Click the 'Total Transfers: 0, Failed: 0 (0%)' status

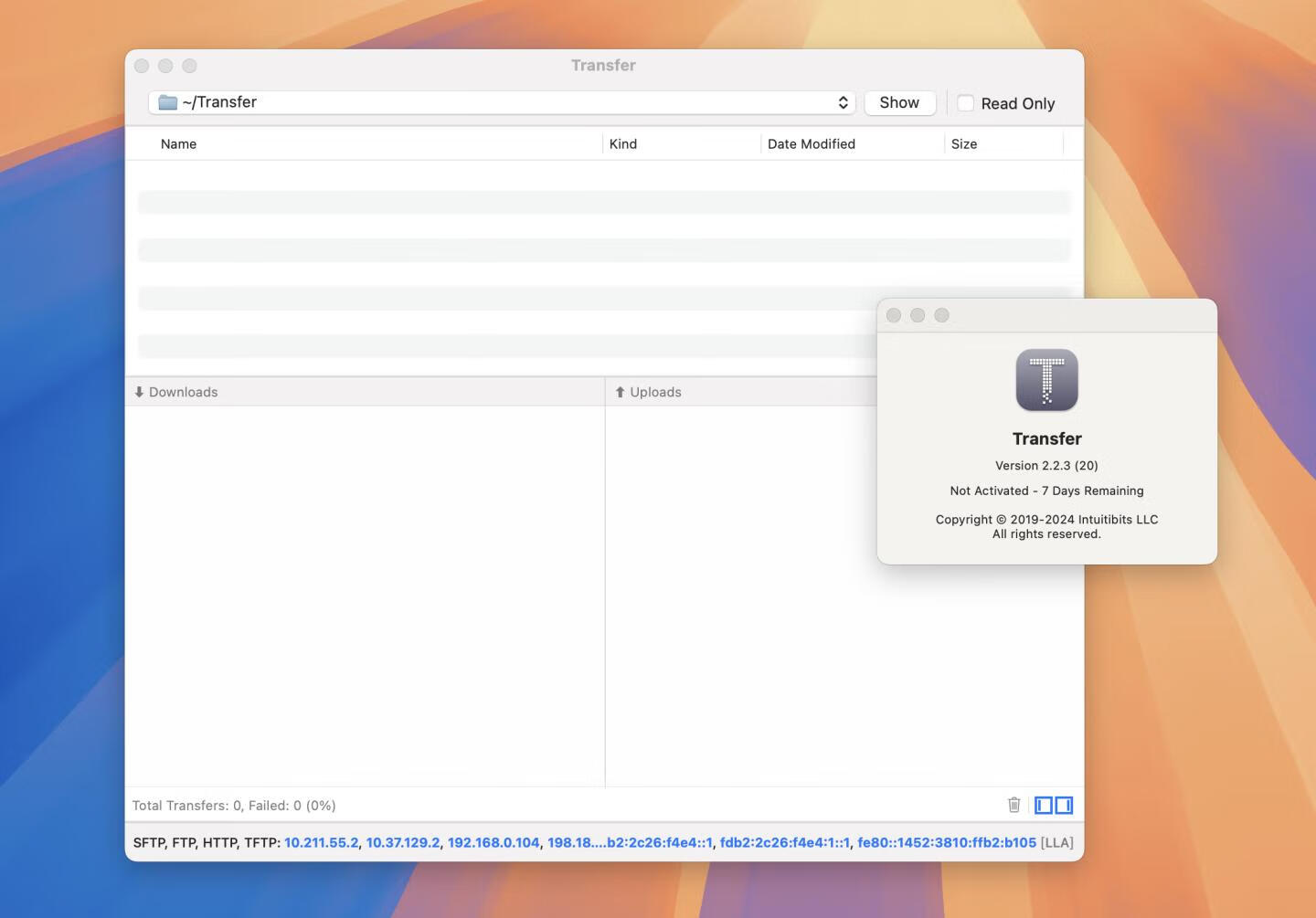click(x=234, y=806)
